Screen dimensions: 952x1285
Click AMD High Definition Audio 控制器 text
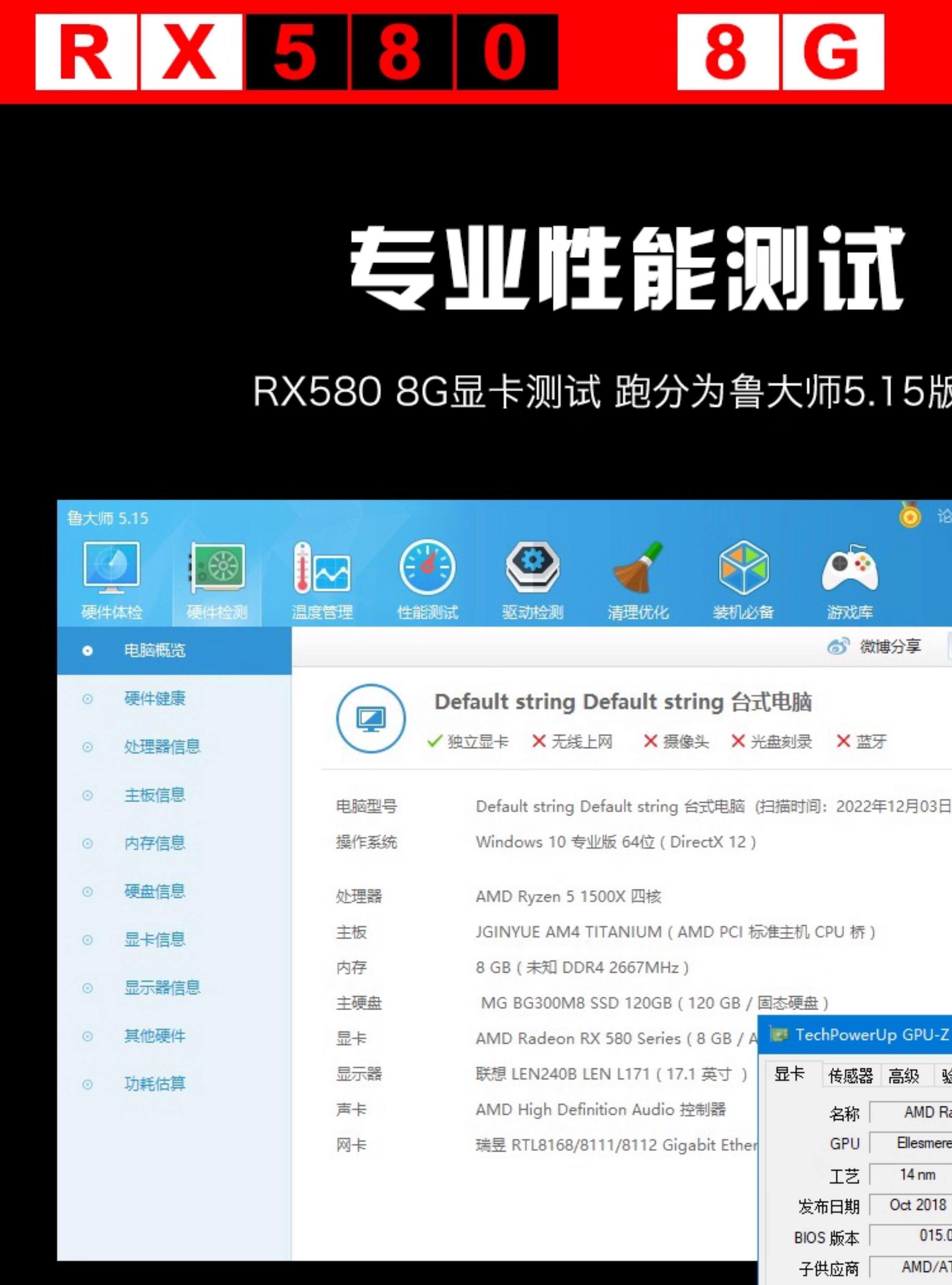click(x=600, y=1110)
